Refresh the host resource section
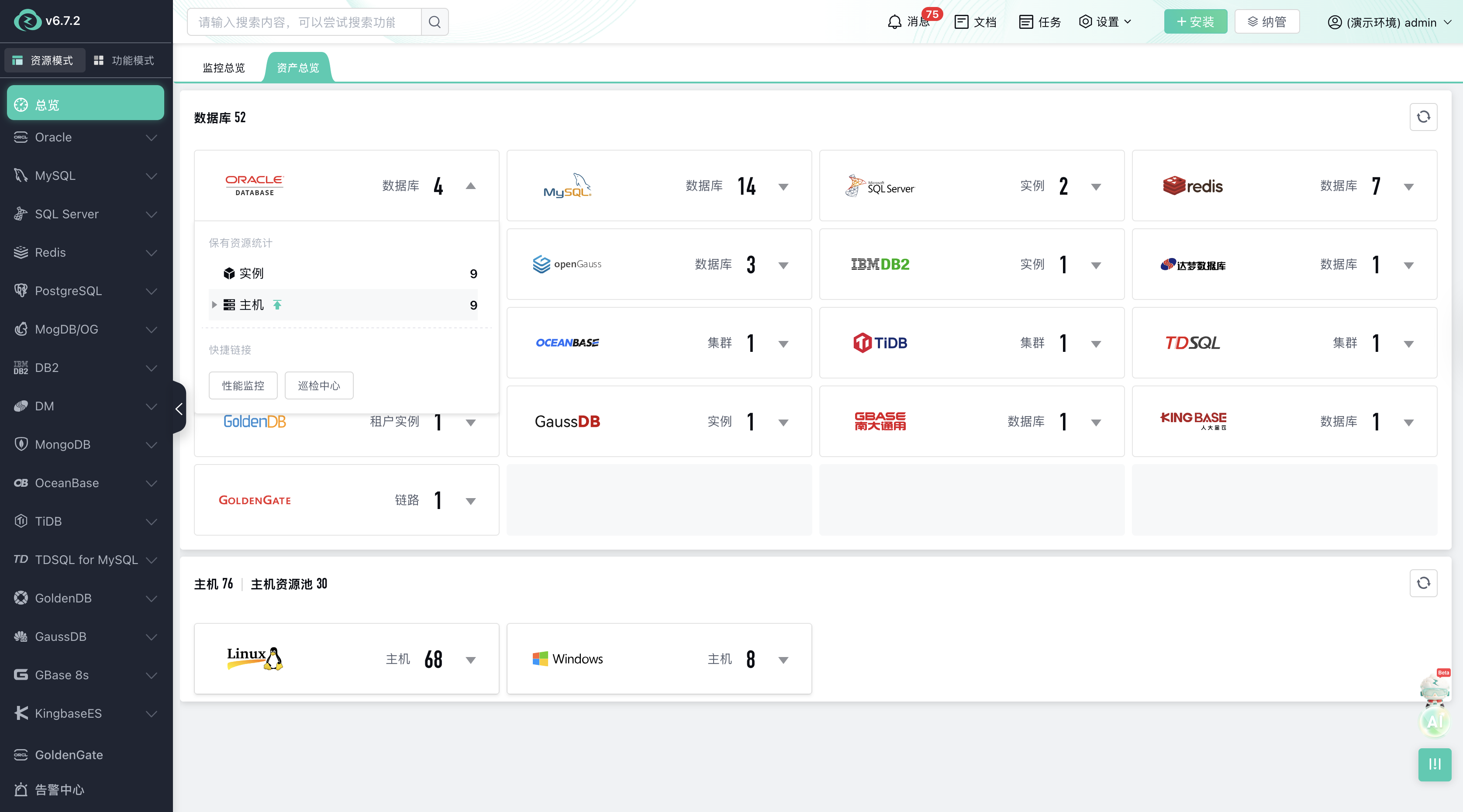The image size is (1463, 812). pos(1423,583)
